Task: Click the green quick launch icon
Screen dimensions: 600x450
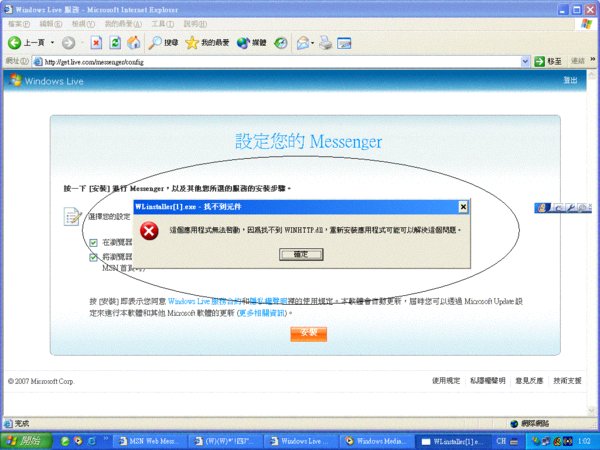Action: point(65,441)
